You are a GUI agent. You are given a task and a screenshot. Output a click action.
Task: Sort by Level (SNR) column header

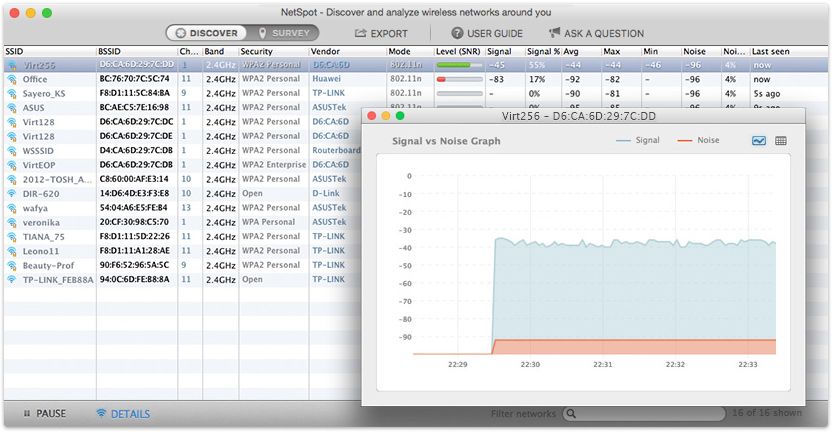click(x=458, y=51)
